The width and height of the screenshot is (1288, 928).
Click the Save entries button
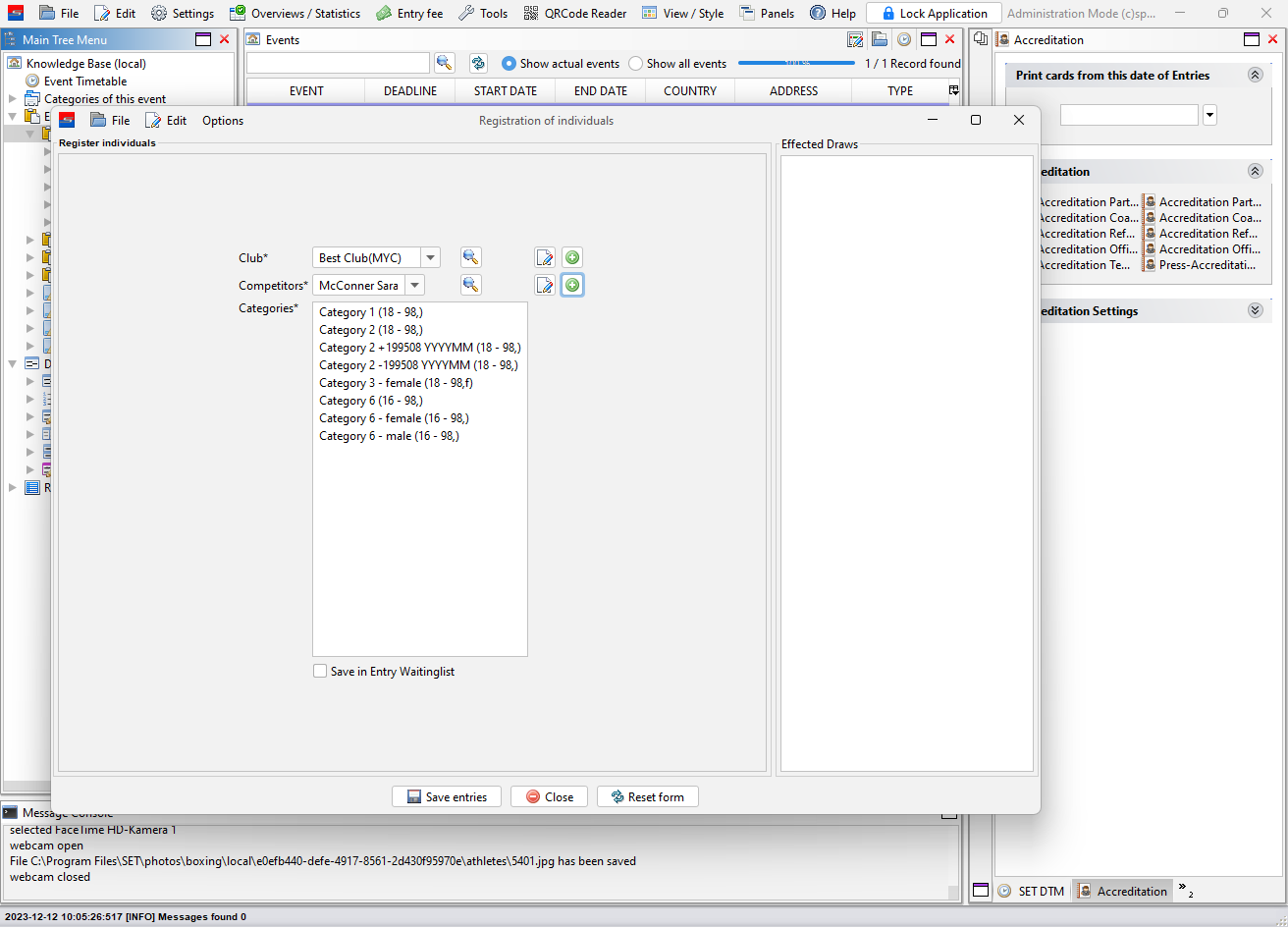pos(447,796)
